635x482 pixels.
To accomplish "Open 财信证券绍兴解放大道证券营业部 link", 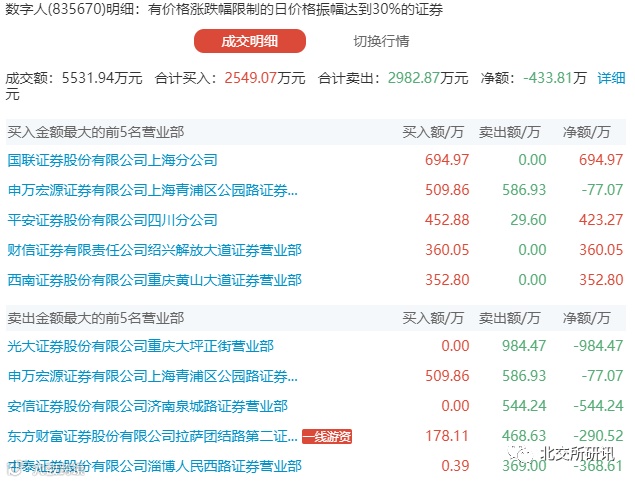I will click(154, 250).
